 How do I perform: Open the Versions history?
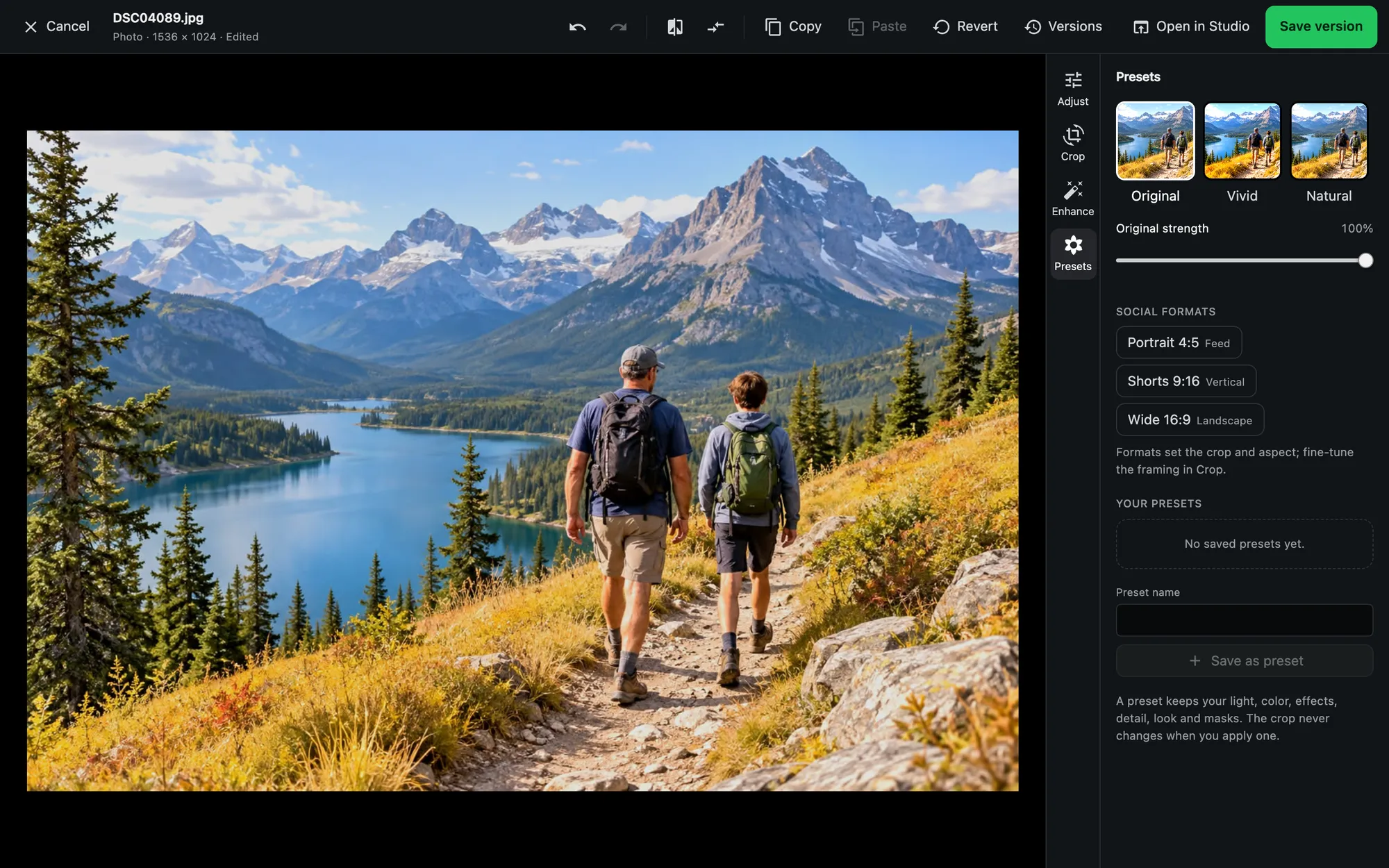click(1063, 26)
